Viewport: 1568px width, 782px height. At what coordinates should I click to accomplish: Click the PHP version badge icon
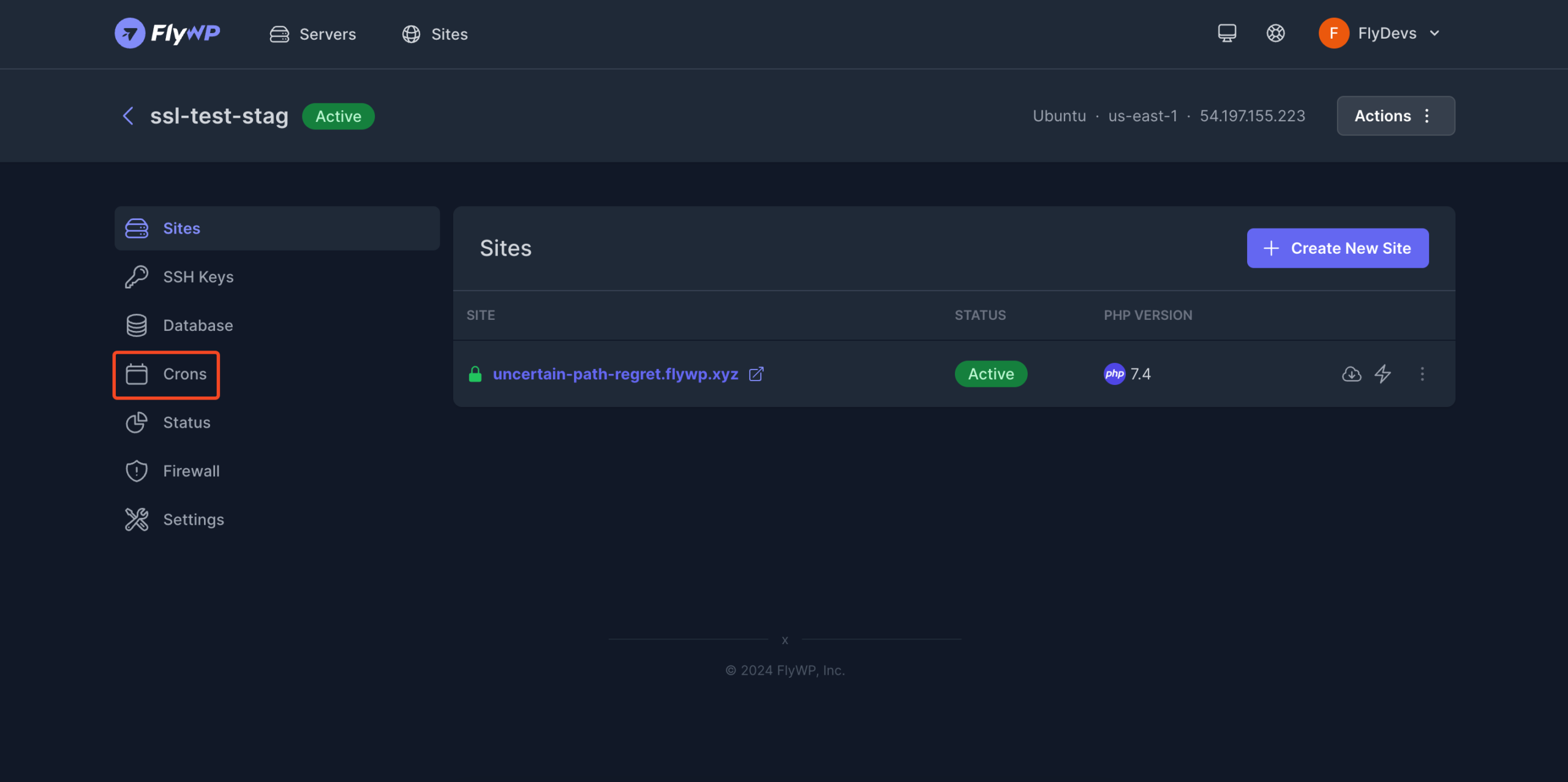pos(1114,374)
